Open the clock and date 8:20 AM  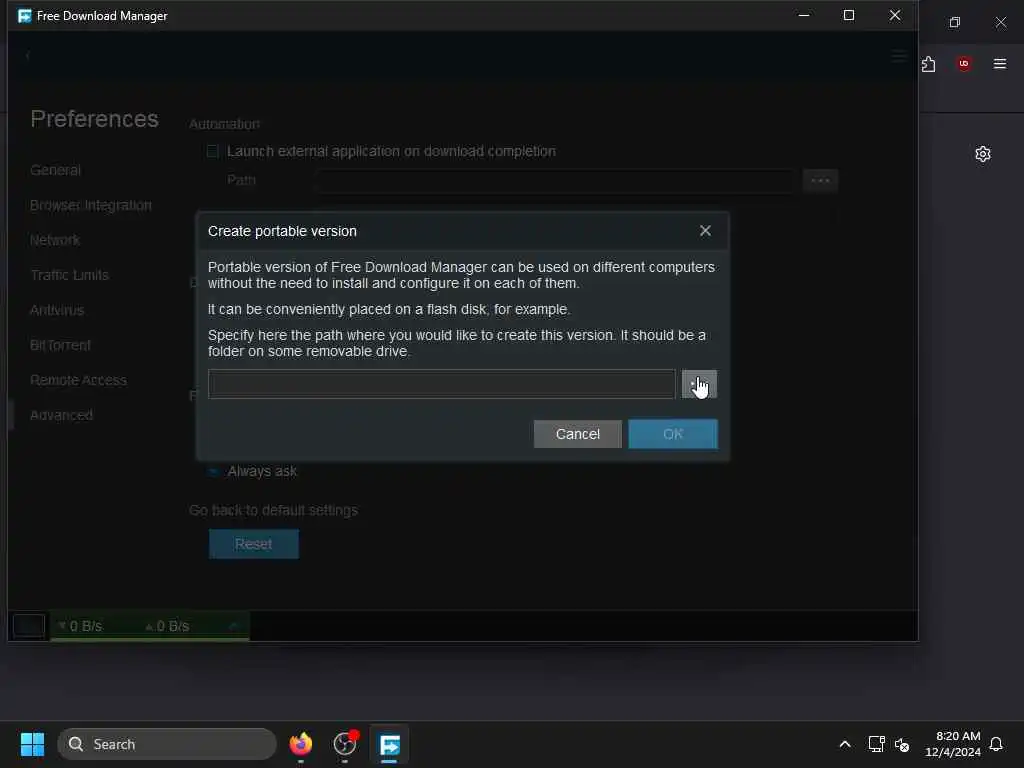point(953,744)
